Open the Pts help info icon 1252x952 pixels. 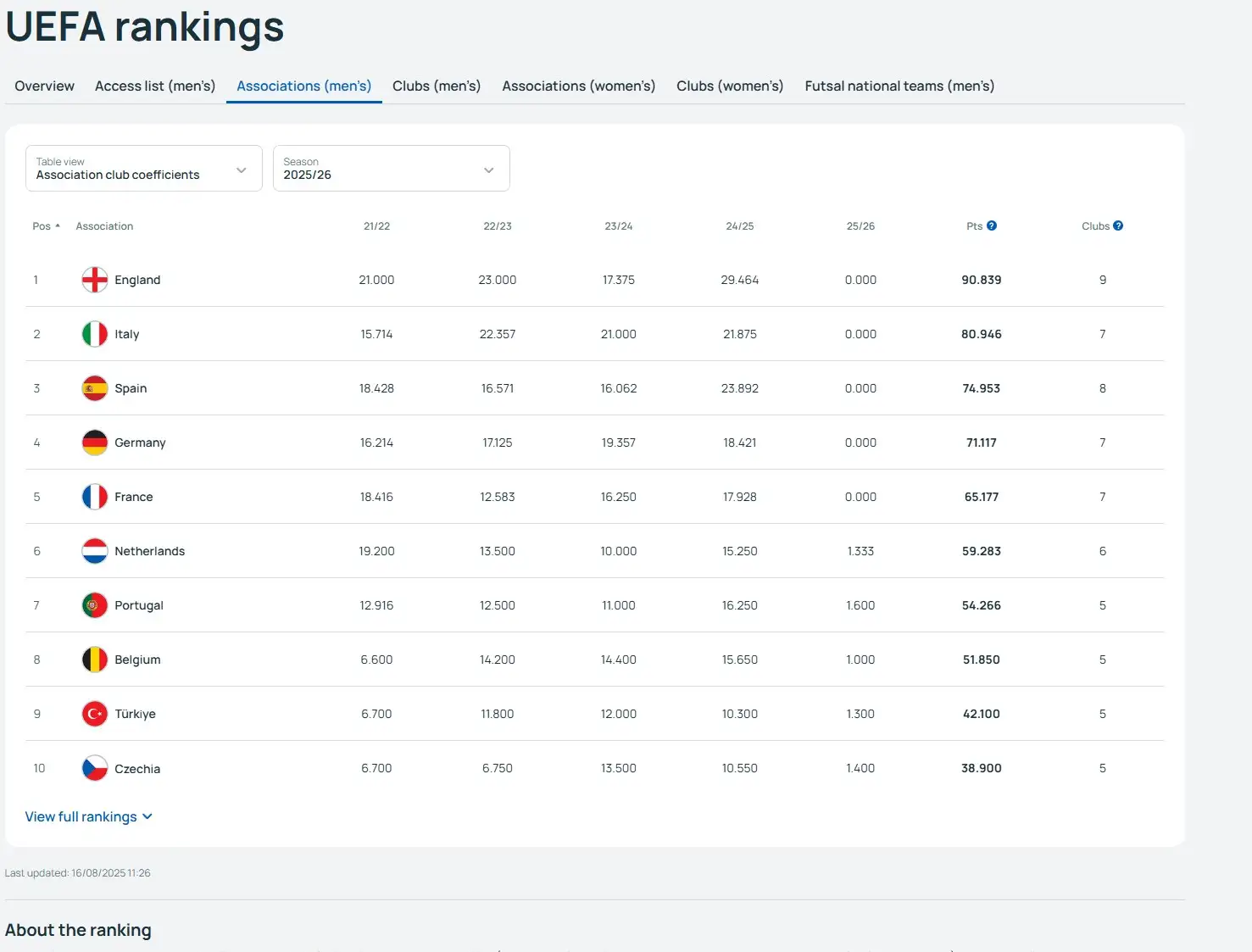pos(992,225)
